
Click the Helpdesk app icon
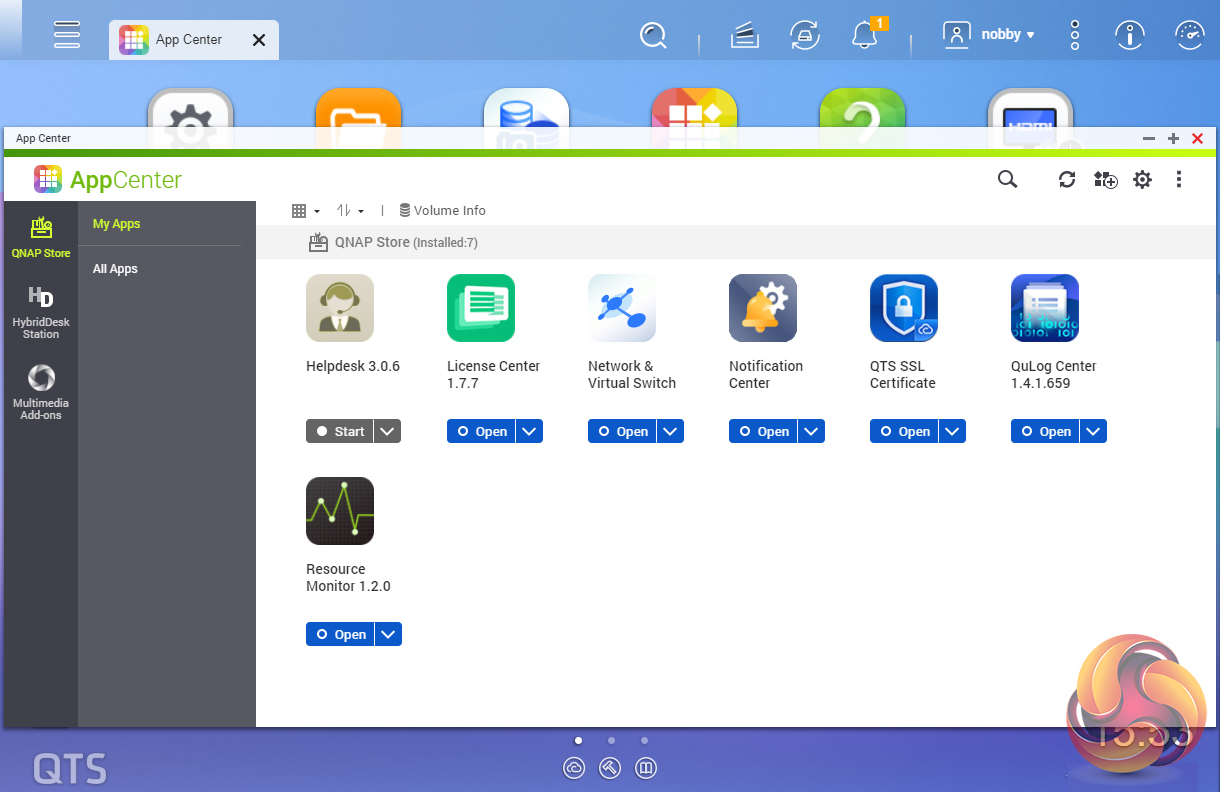click(x=340, y=308)
